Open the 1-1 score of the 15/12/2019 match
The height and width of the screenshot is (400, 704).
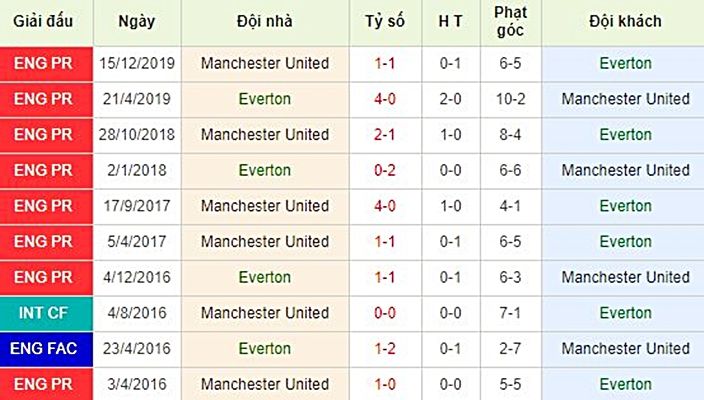point(385,63)
